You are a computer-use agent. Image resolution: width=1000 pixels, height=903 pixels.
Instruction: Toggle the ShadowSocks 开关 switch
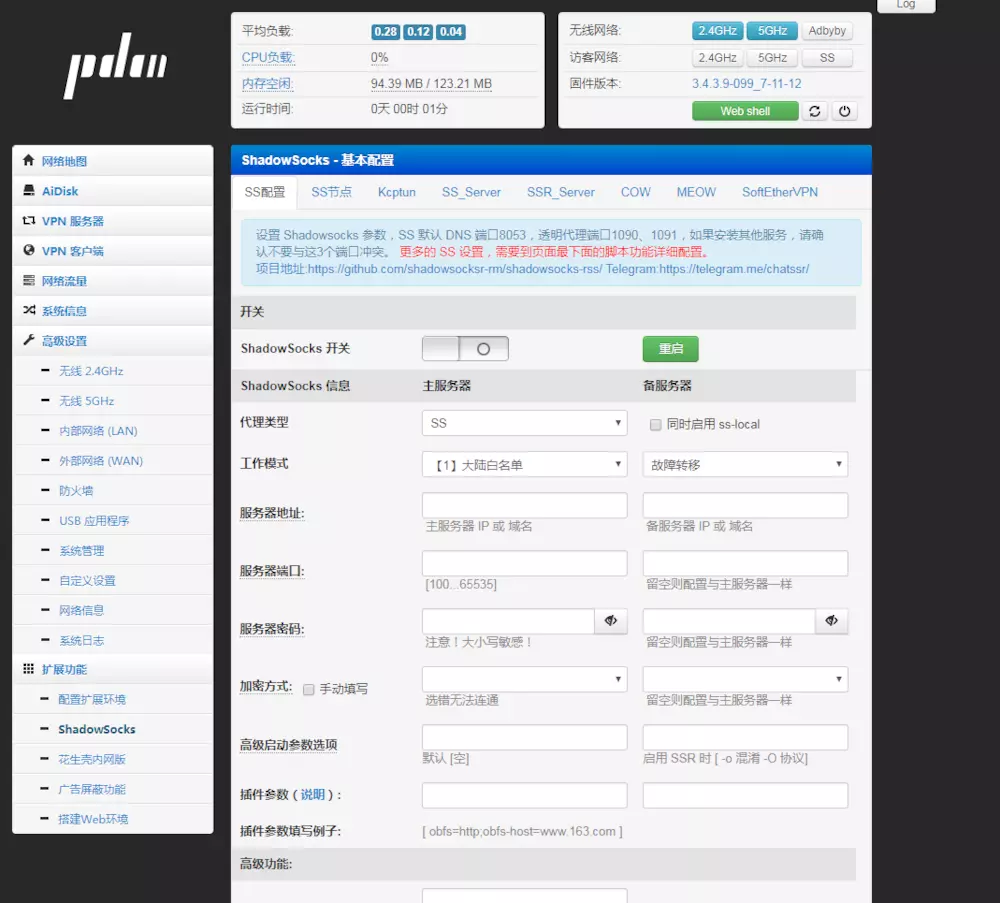[465, 349]
